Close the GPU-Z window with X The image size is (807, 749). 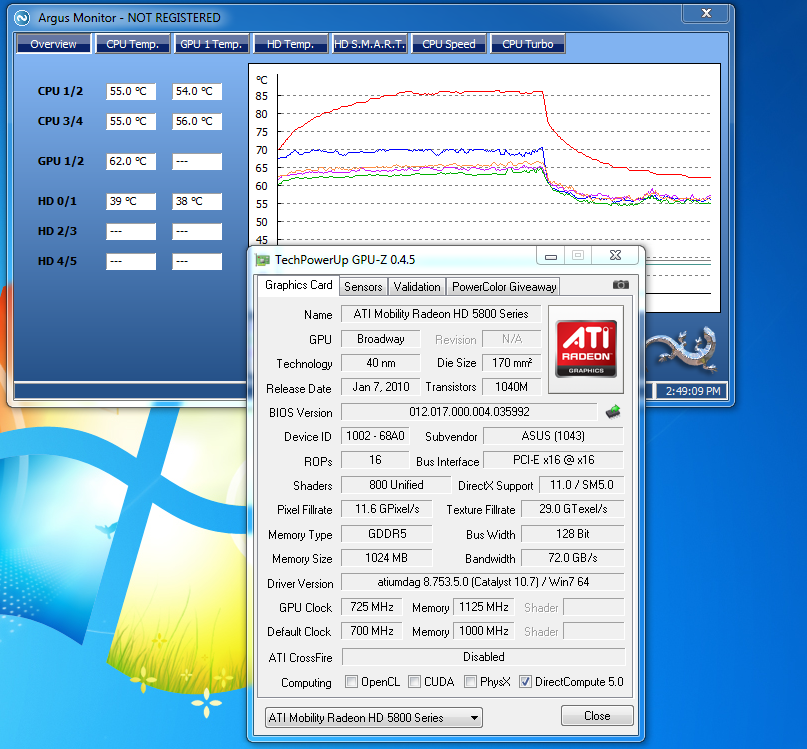[x=616, y=256]
